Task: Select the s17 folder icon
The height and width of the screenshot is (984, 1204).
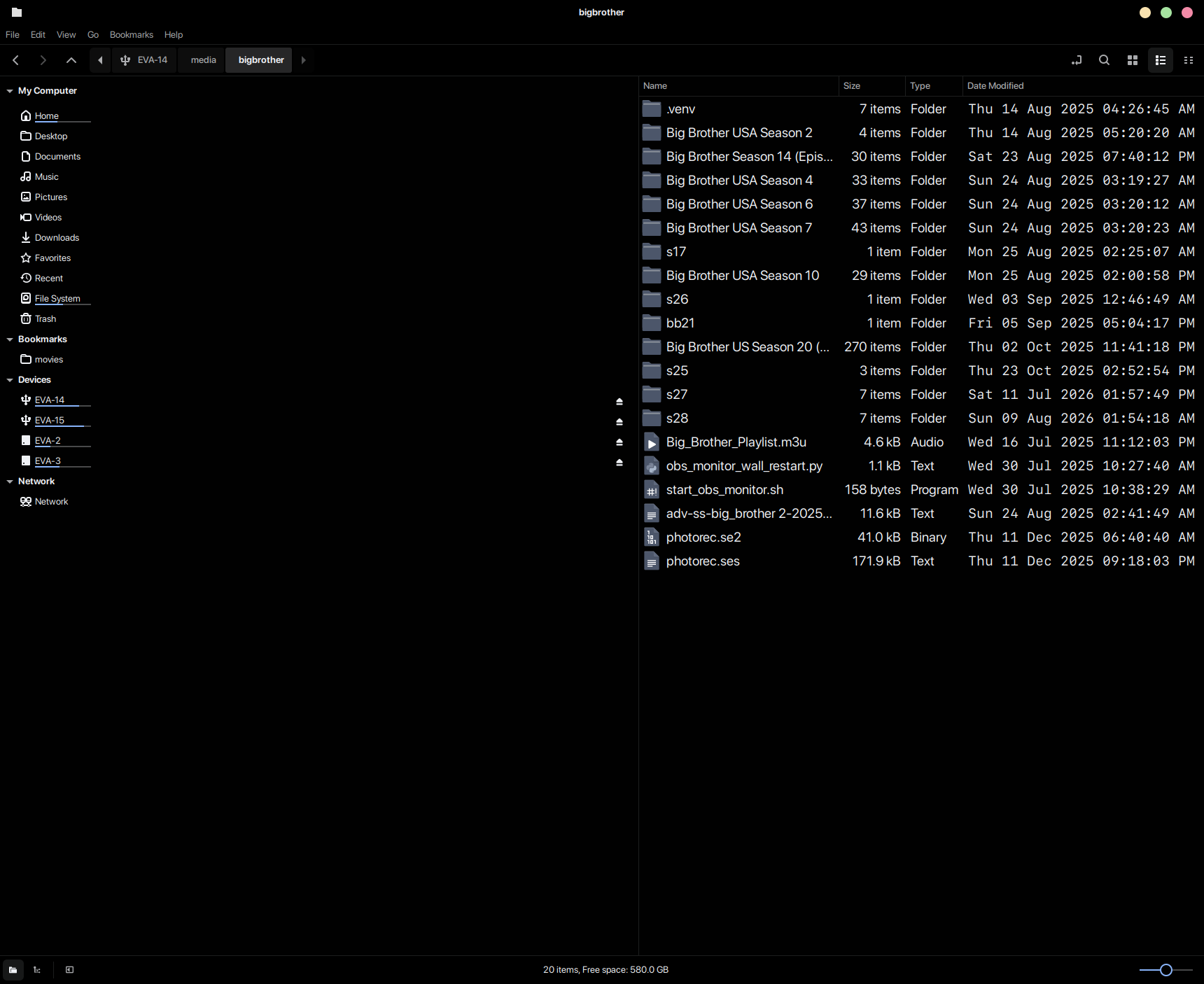Action: pyautogui.click(x=652, y=252)
